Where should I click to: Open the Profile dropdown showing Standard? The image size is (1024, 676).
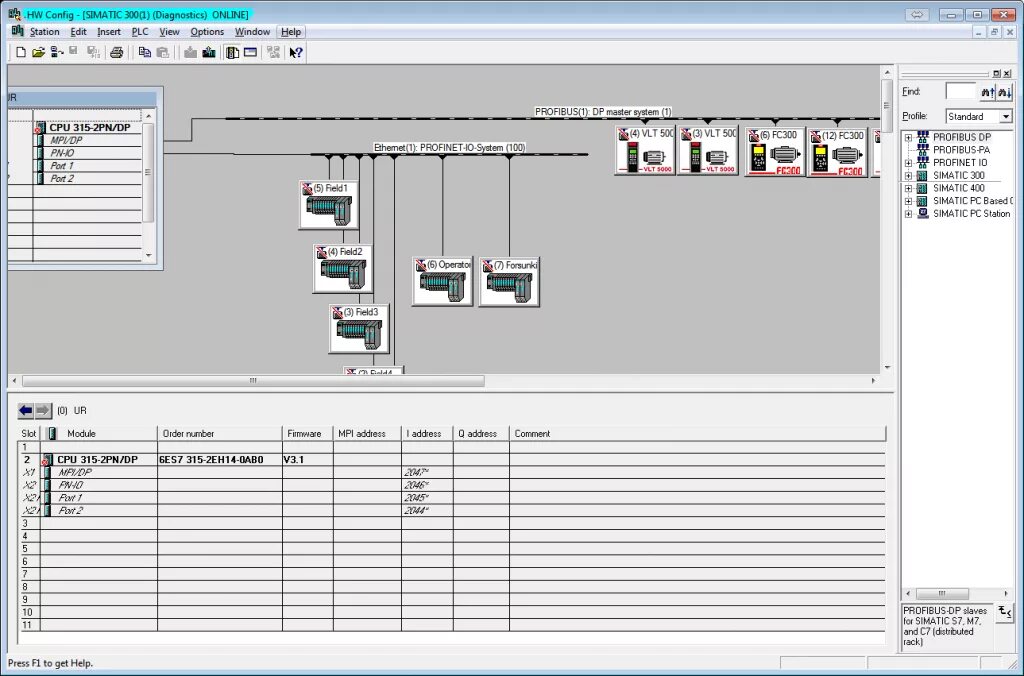(1006, 116)
